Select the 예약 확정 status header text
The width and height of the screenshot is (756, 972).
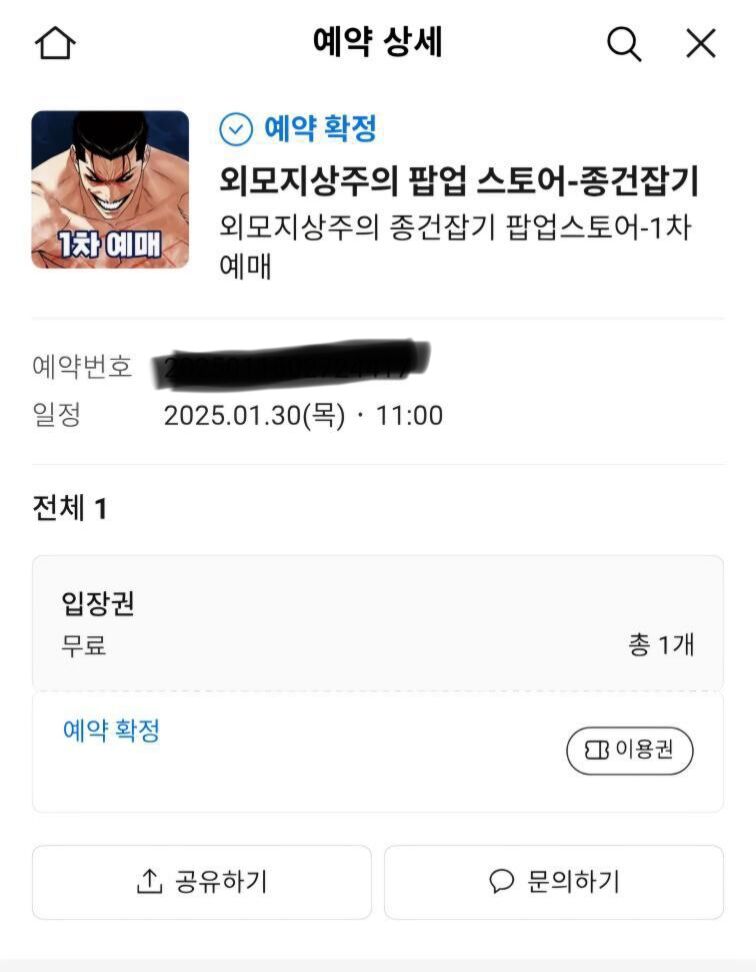pos(320,128)
